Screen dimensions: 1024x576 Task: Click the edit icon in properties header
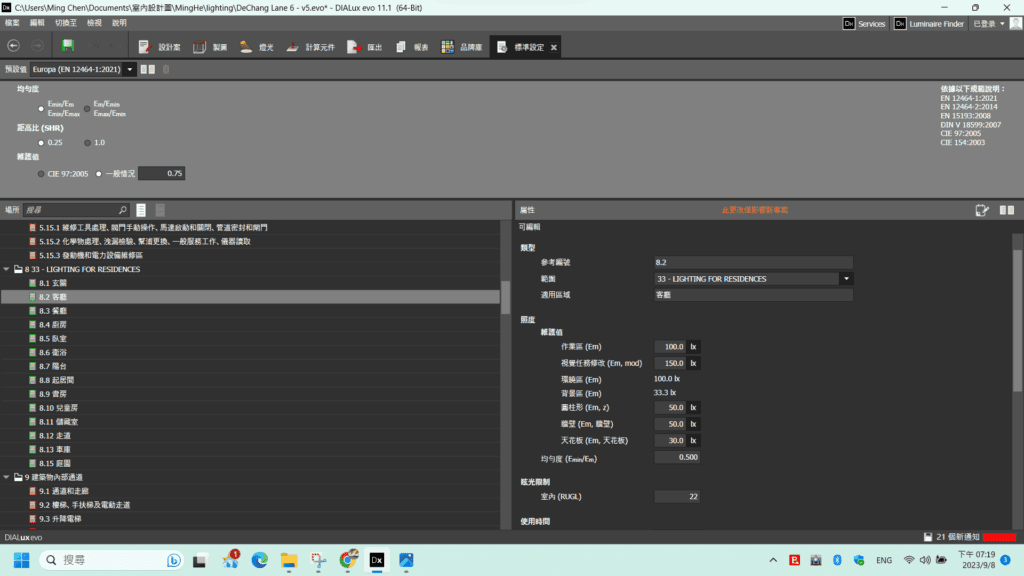[982, 210]
